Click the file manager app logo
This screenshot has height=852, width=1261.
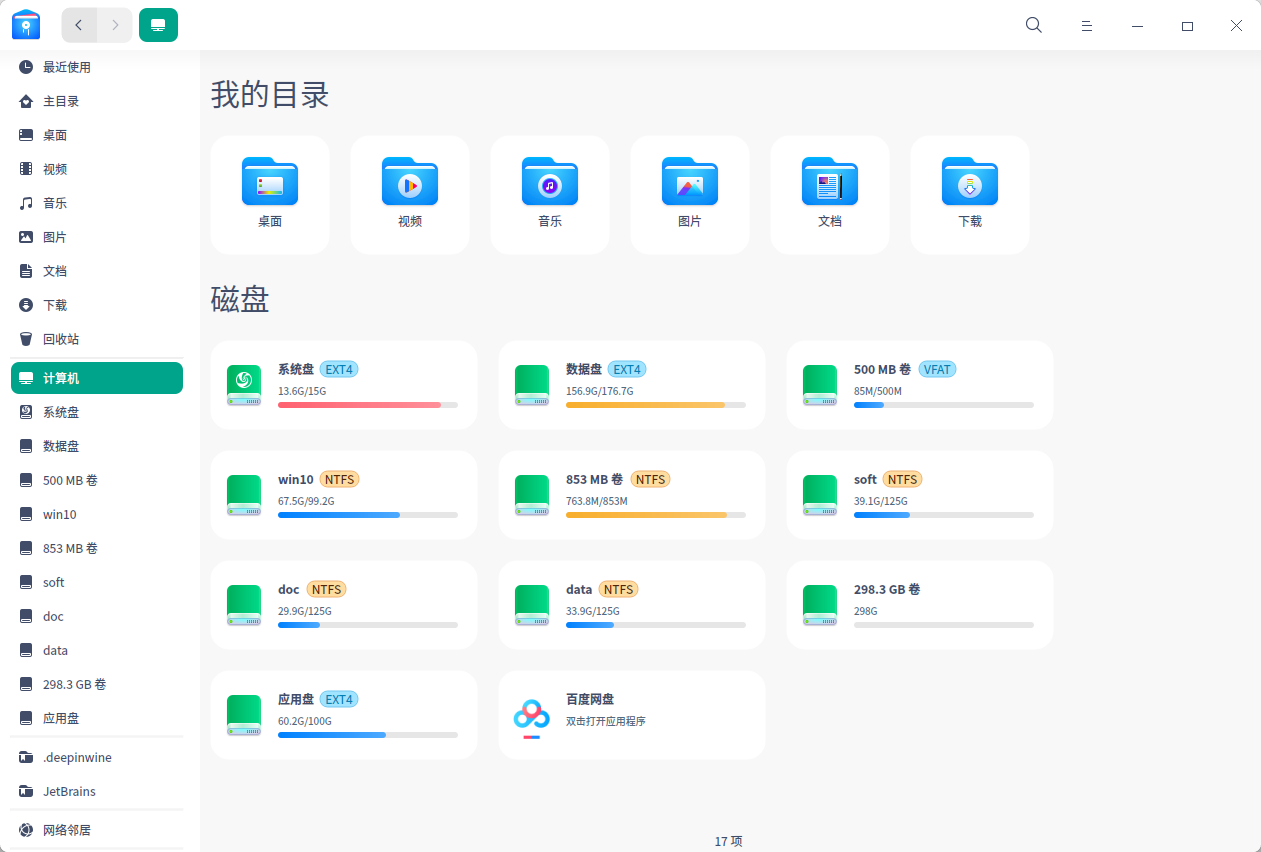pyautogui.click(x=26, y=25)
